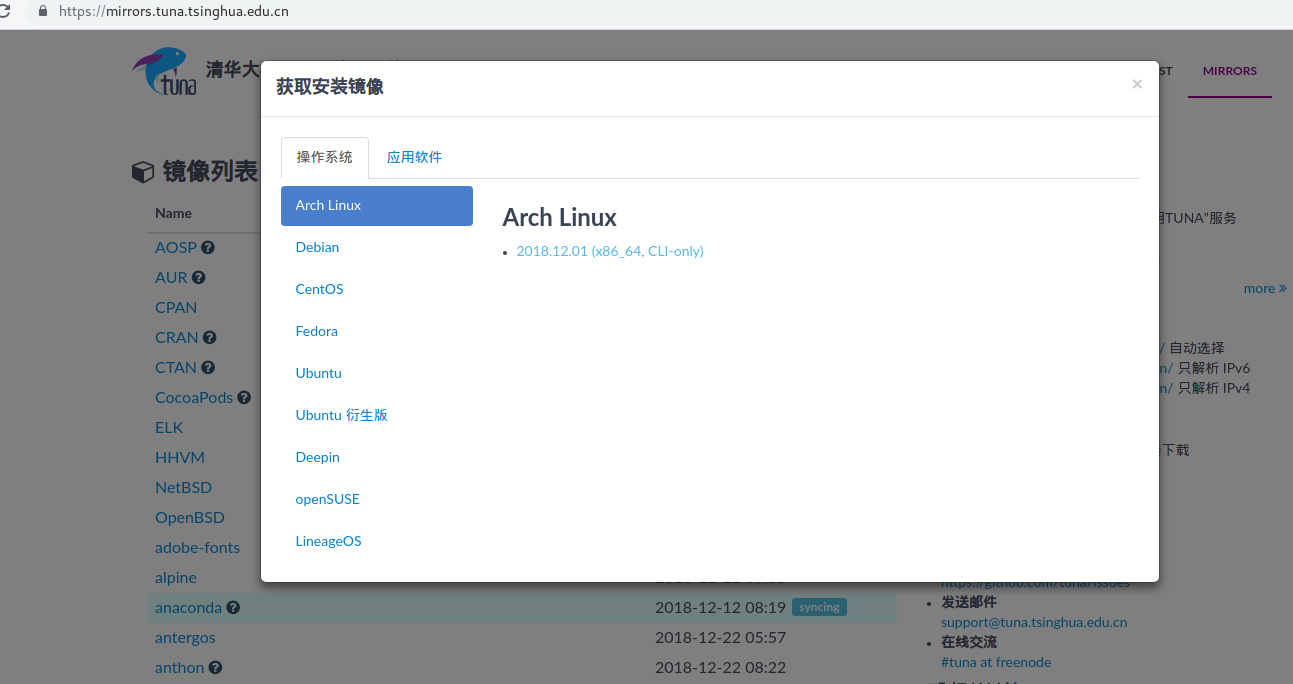Click the help icon next to anaconda

click(233, 607)
